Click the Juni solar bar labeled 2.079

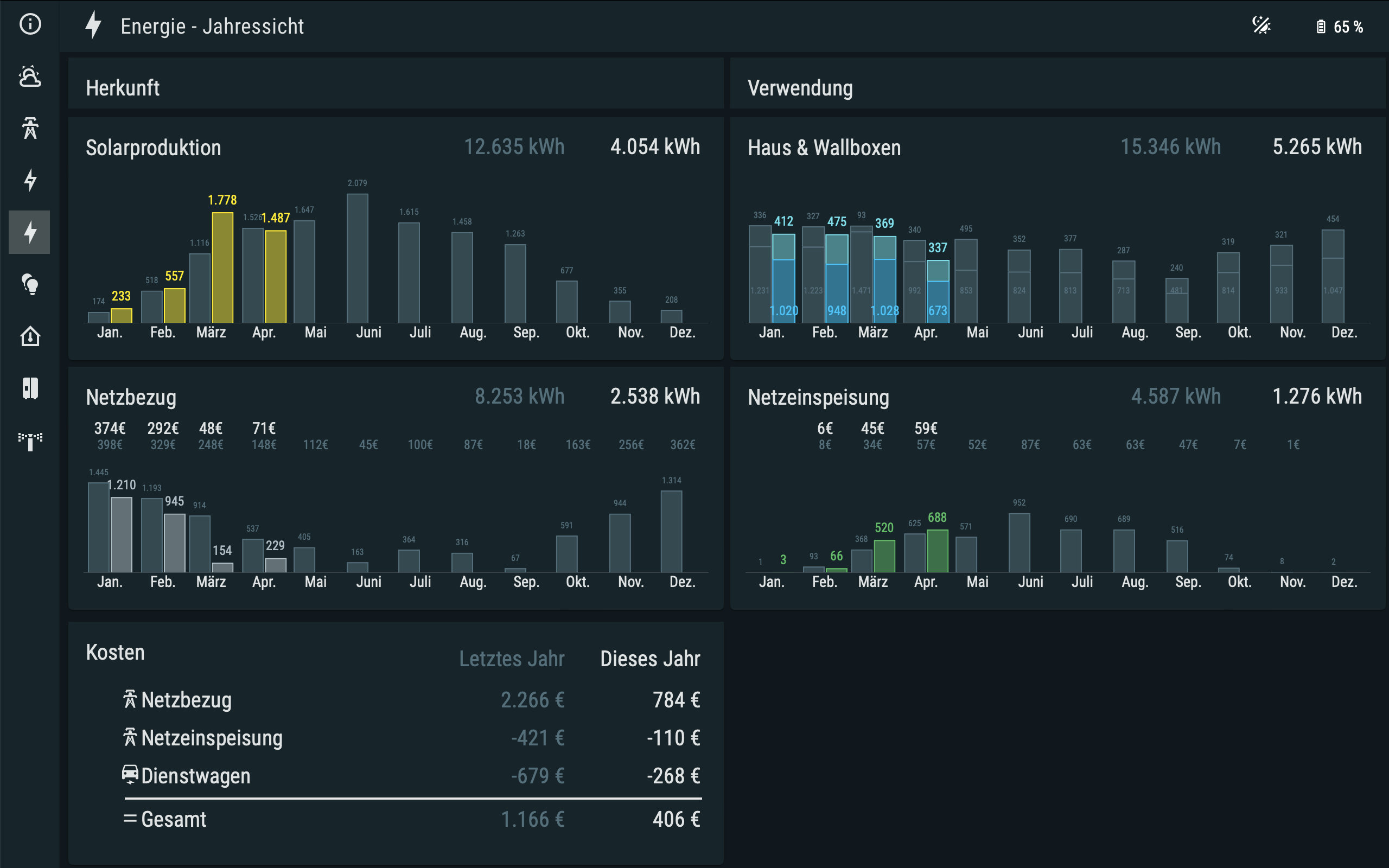(357, 258)
